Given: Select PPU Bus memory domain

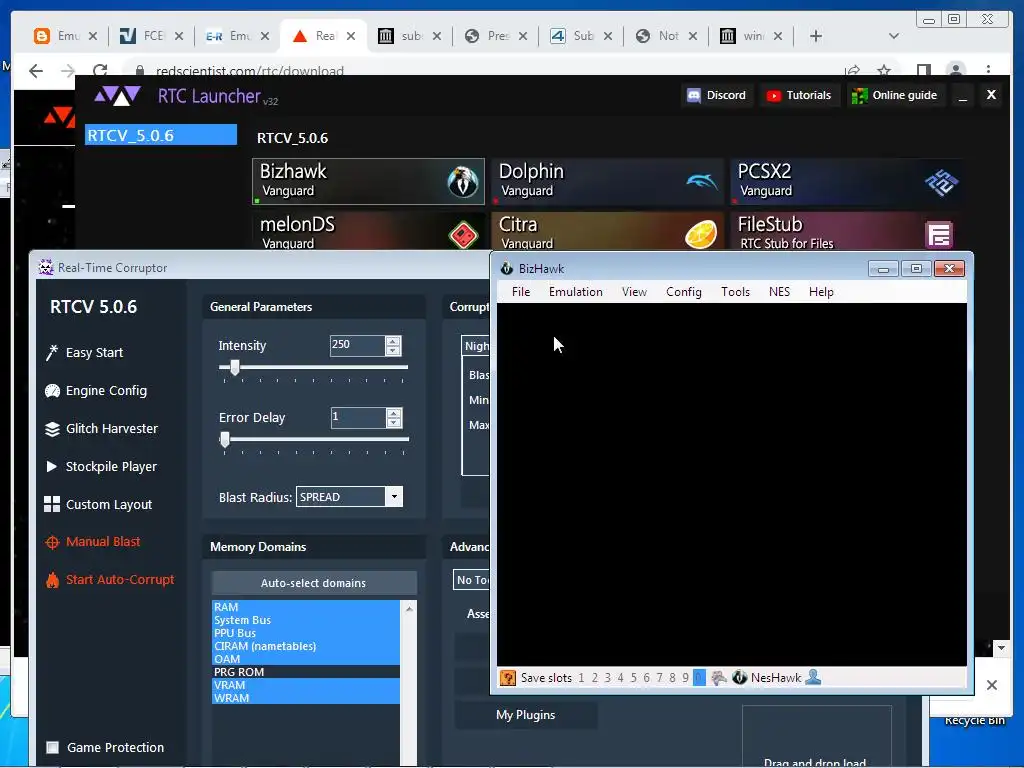Looking at the screenshot, I should (x=306, y=633).
